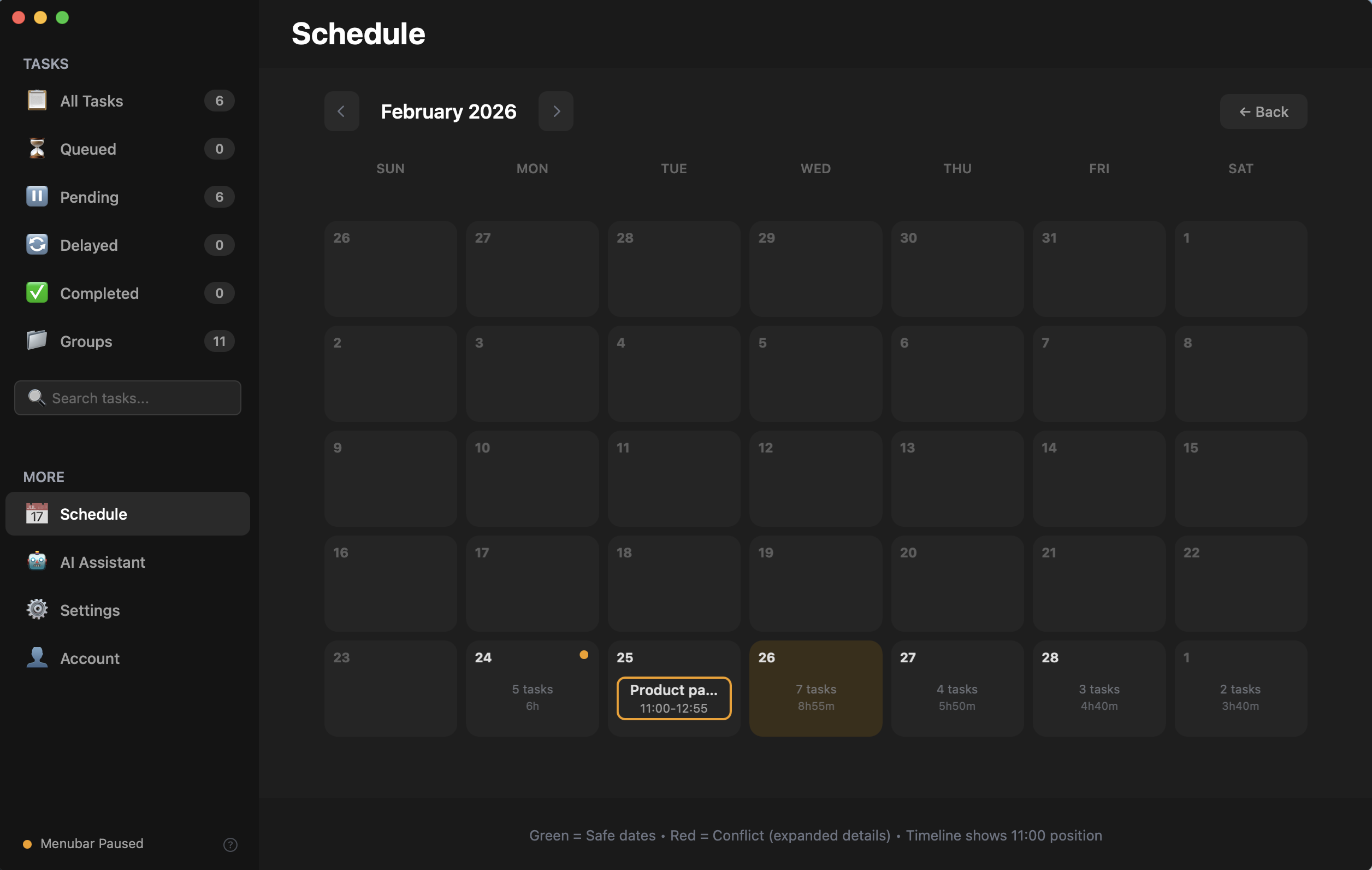This screenshot has width=1372, height=870.
Task: View Delayed tasks
Action: (x=88, y=245)
